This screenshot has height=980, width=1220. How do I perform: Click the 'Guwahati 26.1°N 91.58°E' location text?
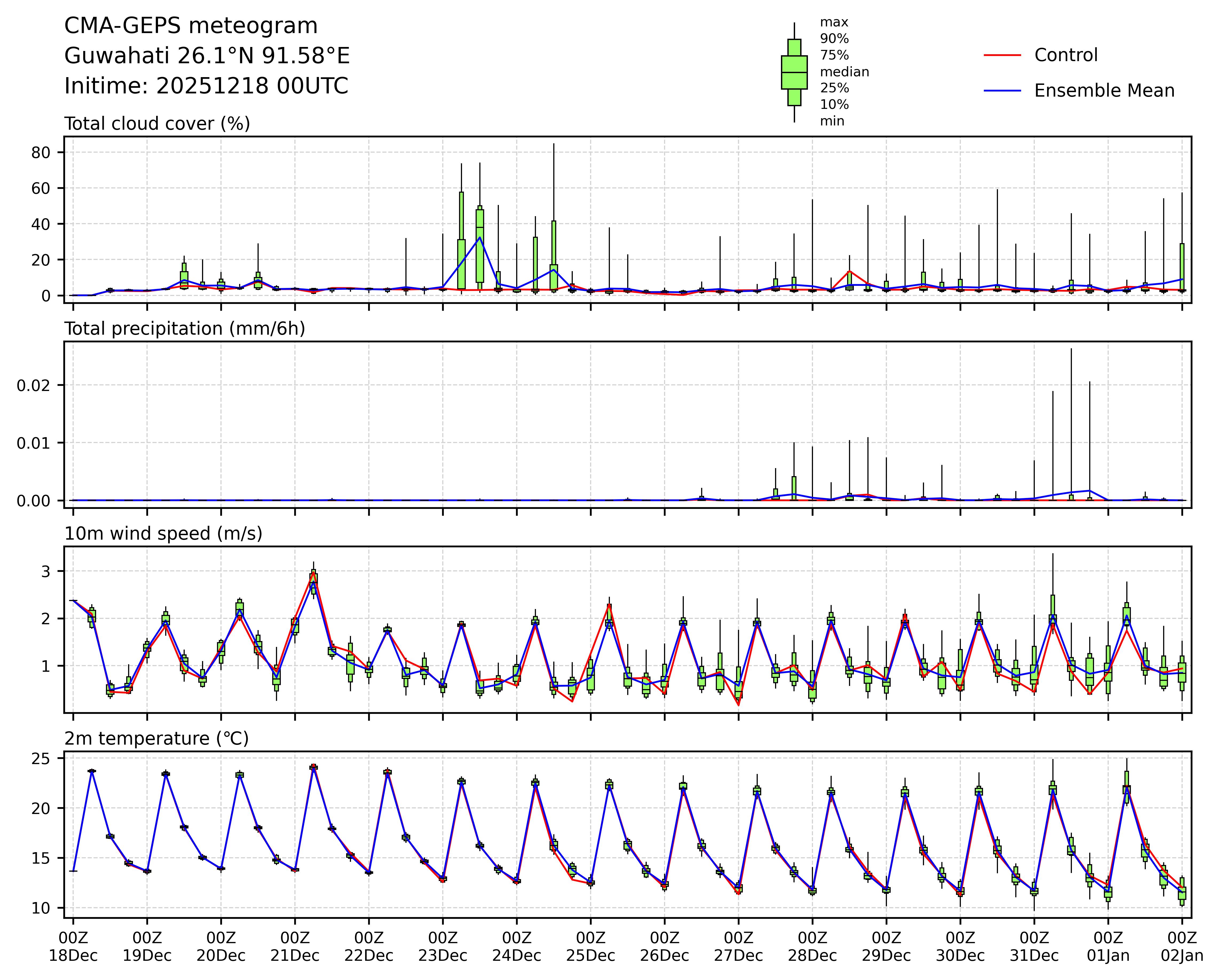[x=207, y=56]
